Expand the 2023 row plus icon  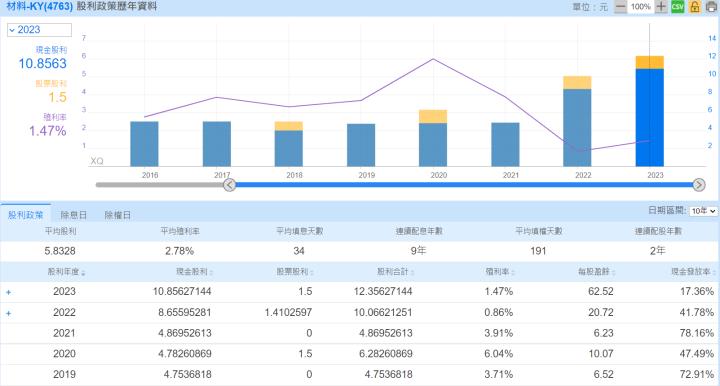coord(8,292)
